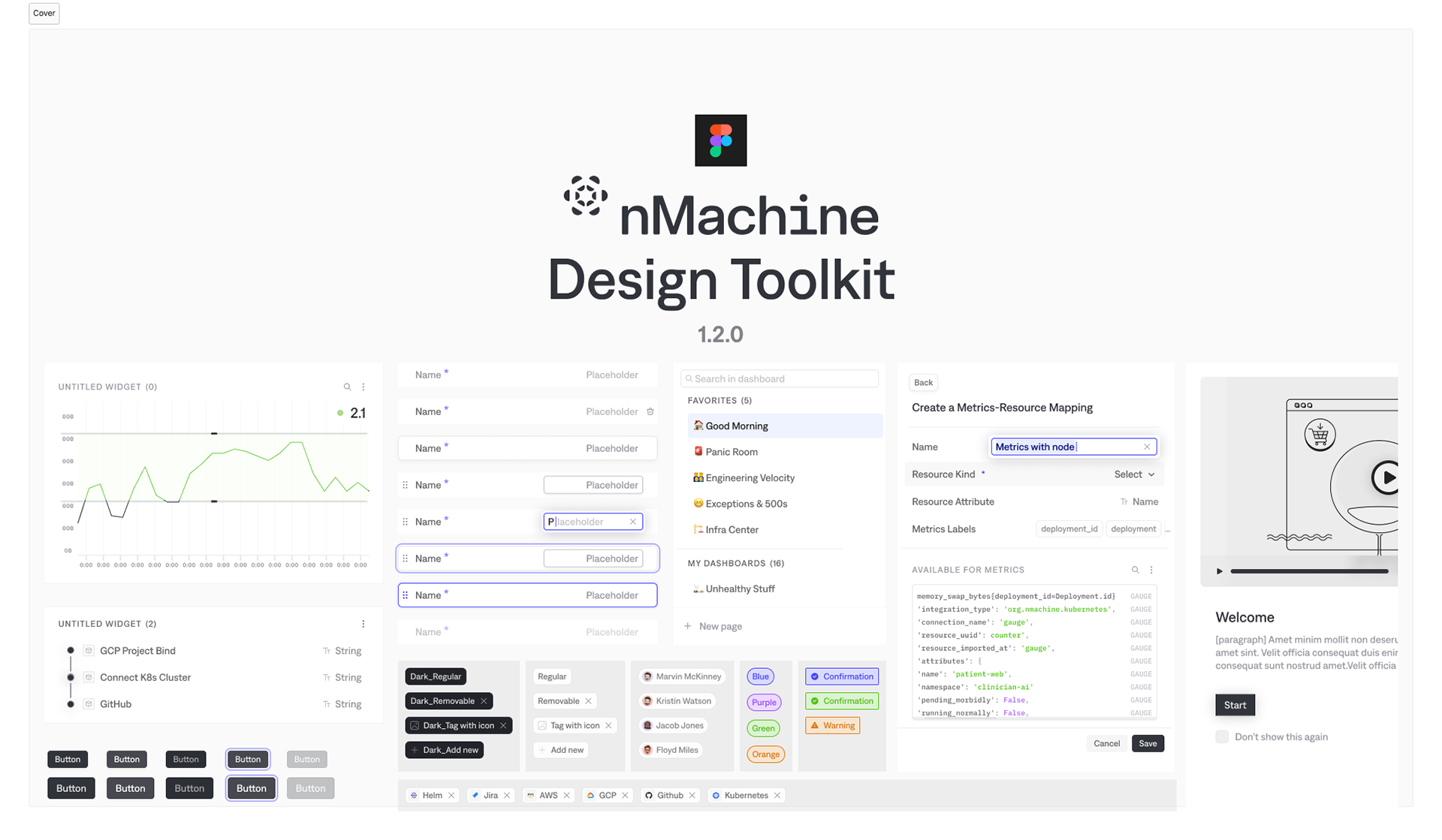Screen dimensions: 1442x840
Task: Remove the Kubernetes tag
Action: [777, 796]
